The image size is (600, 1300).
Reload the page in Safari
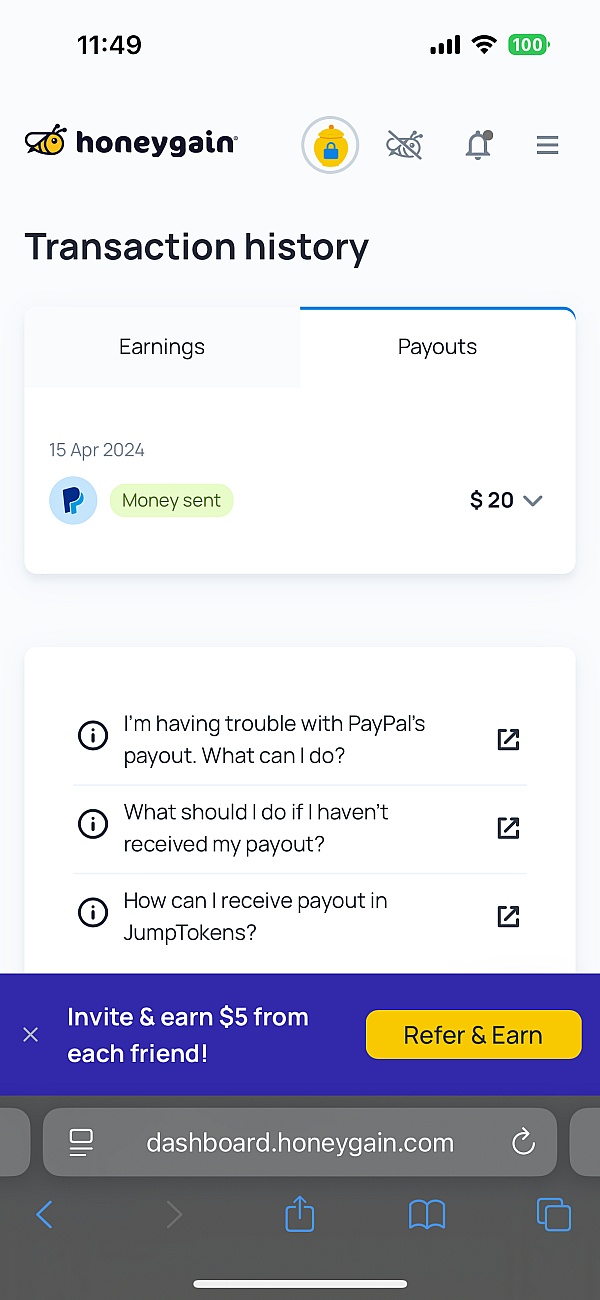tap(523, 1142)
